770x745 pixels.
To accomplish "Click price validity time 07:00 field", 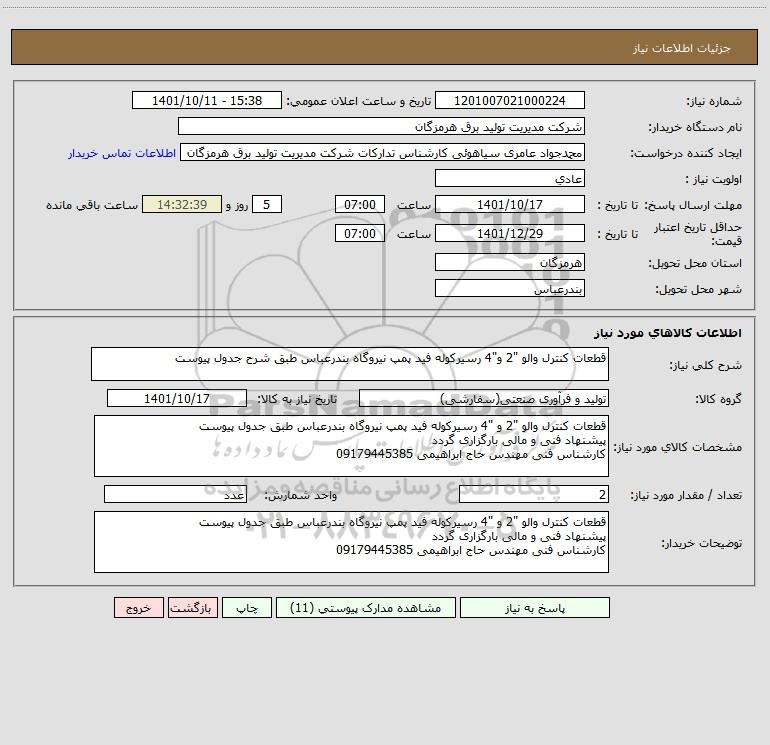I will [x=359, y=233].
